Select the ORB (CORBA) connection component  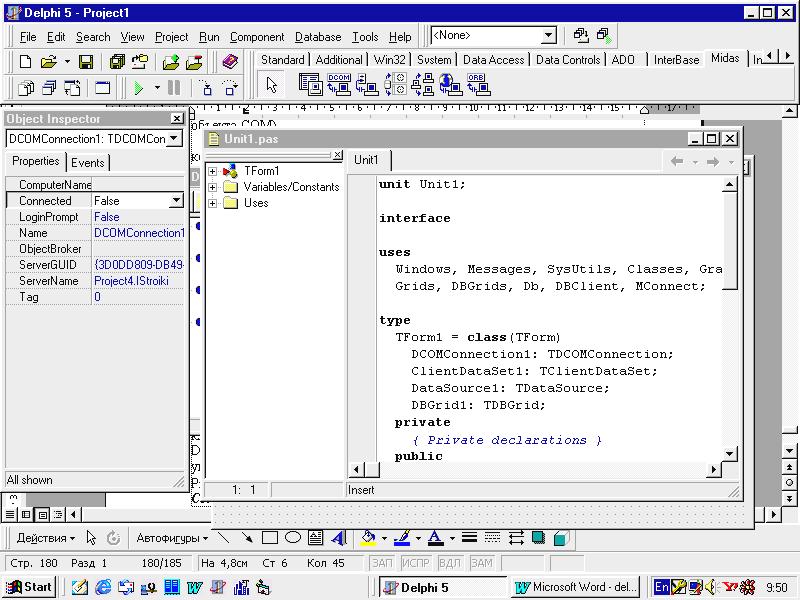click(479, 85)
